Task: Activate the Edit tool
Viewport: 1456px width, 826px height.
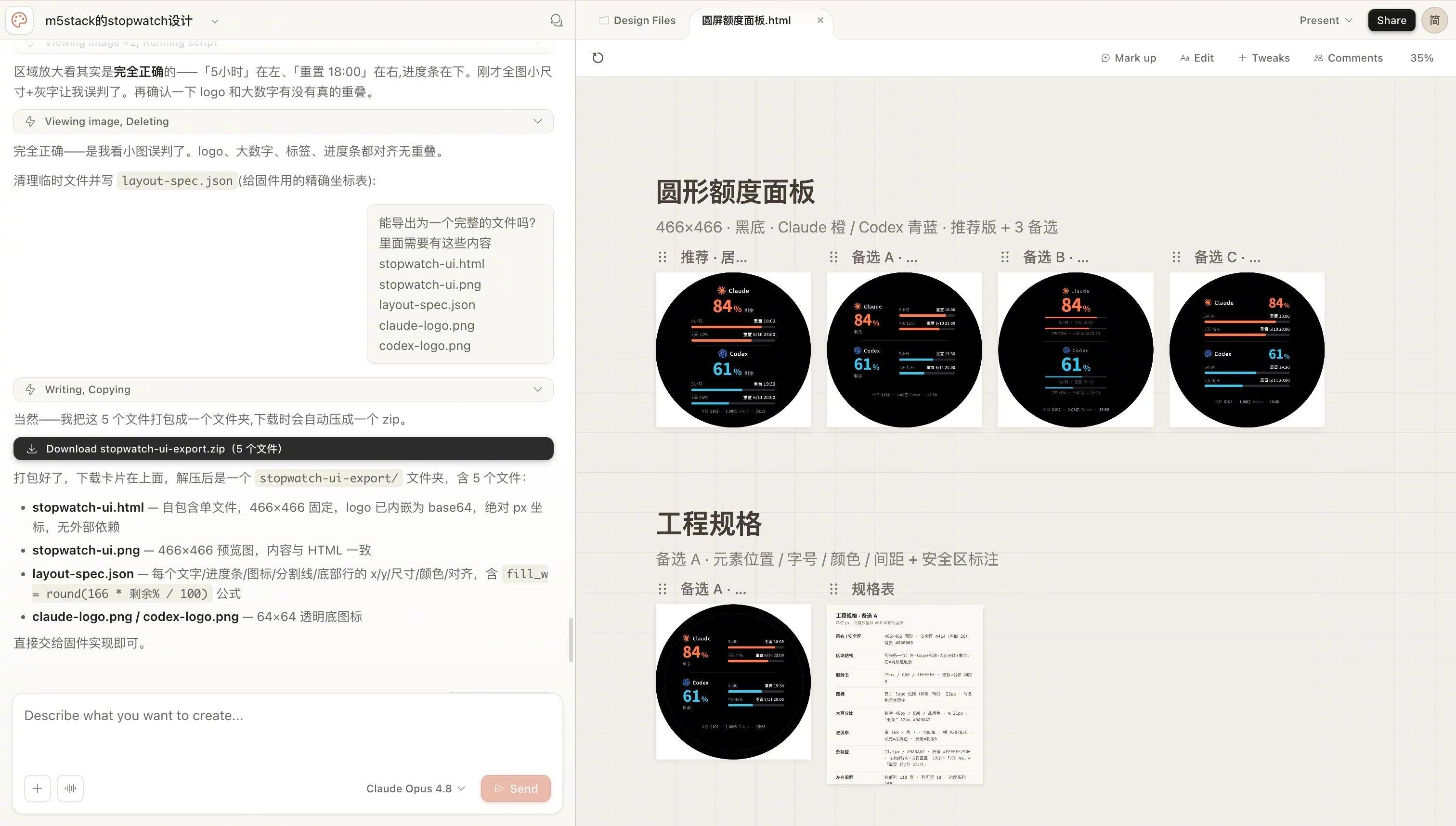Action: click(x=1196, y=58)
